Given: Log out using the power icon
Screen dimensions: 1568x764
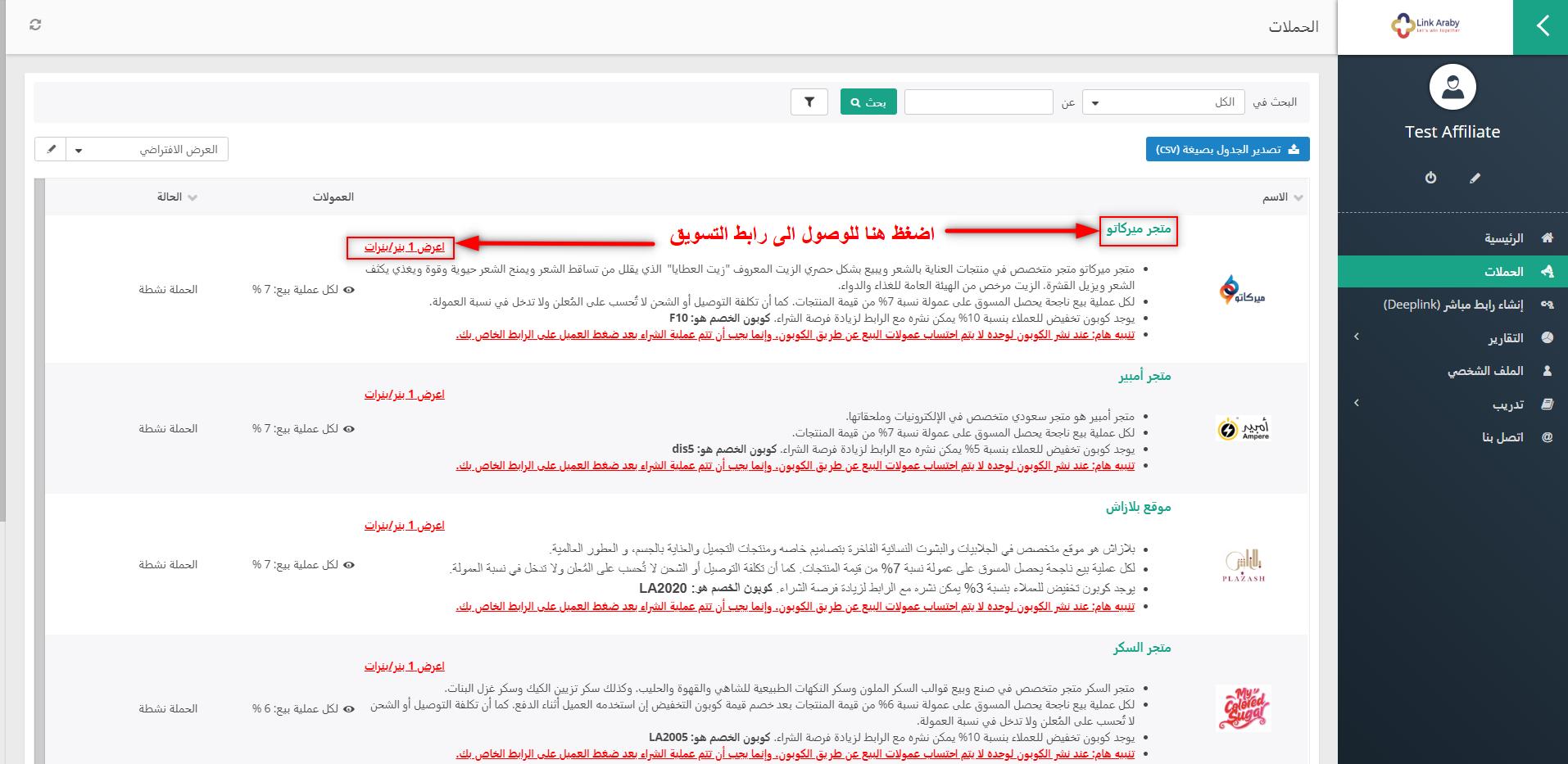Looking at the screenshot, I should [1430, 178].
